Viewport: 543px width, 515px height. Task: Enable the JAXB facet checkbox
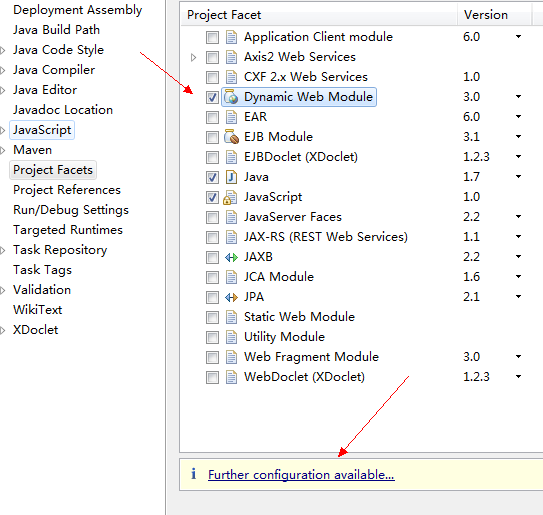(212, 257)
